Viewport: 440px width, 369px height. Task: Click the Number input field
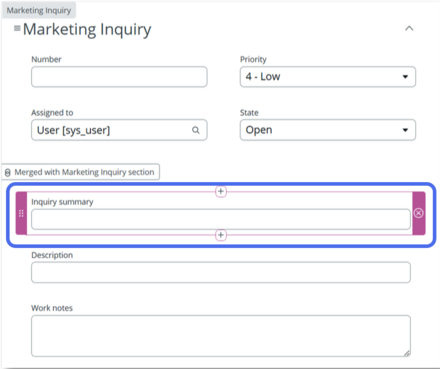coord(119,77)
